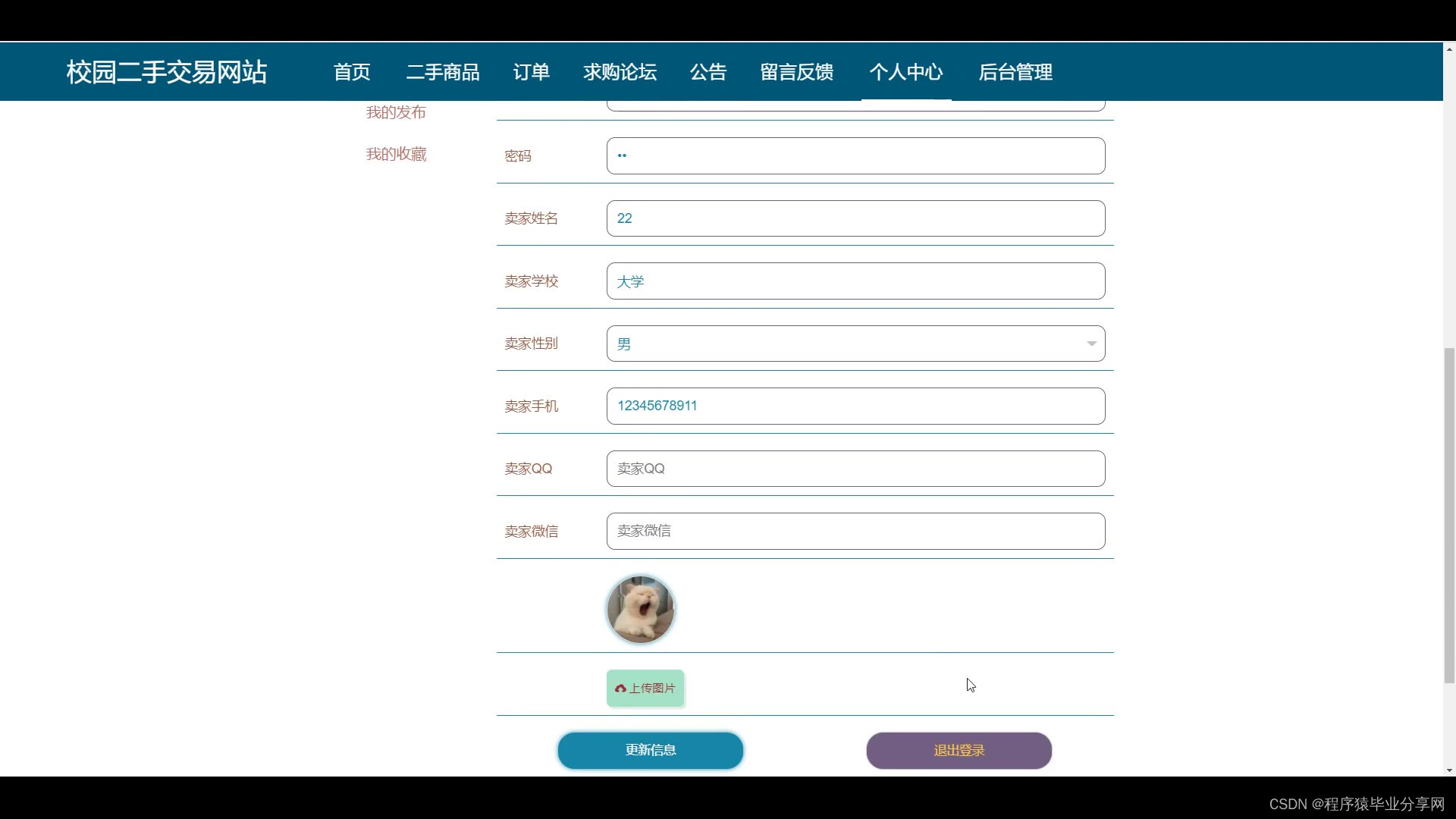Click scrollbar down arrow at right edge
Screen dimensions: 1456x819
(x=1449, y=770)
